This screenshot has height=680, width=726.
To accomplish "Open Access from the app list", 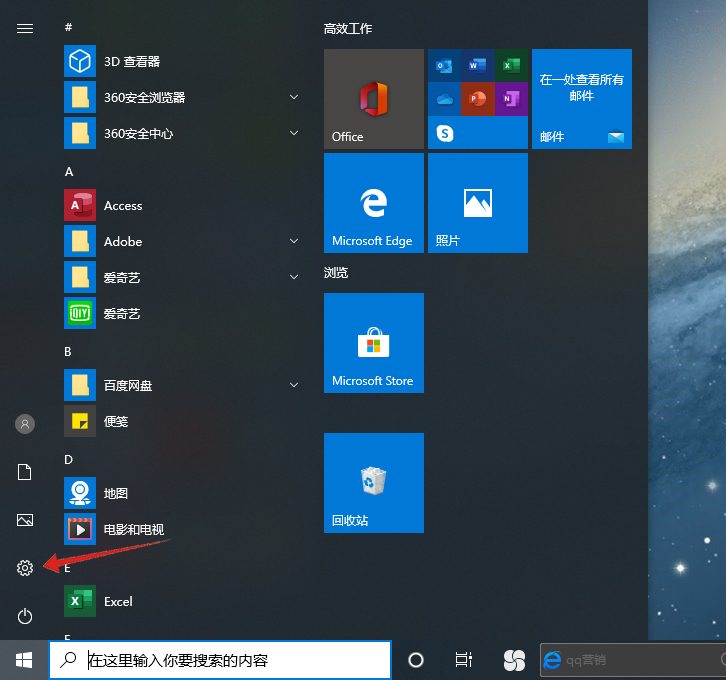I will pyautogui.click(x=183, y=205).
